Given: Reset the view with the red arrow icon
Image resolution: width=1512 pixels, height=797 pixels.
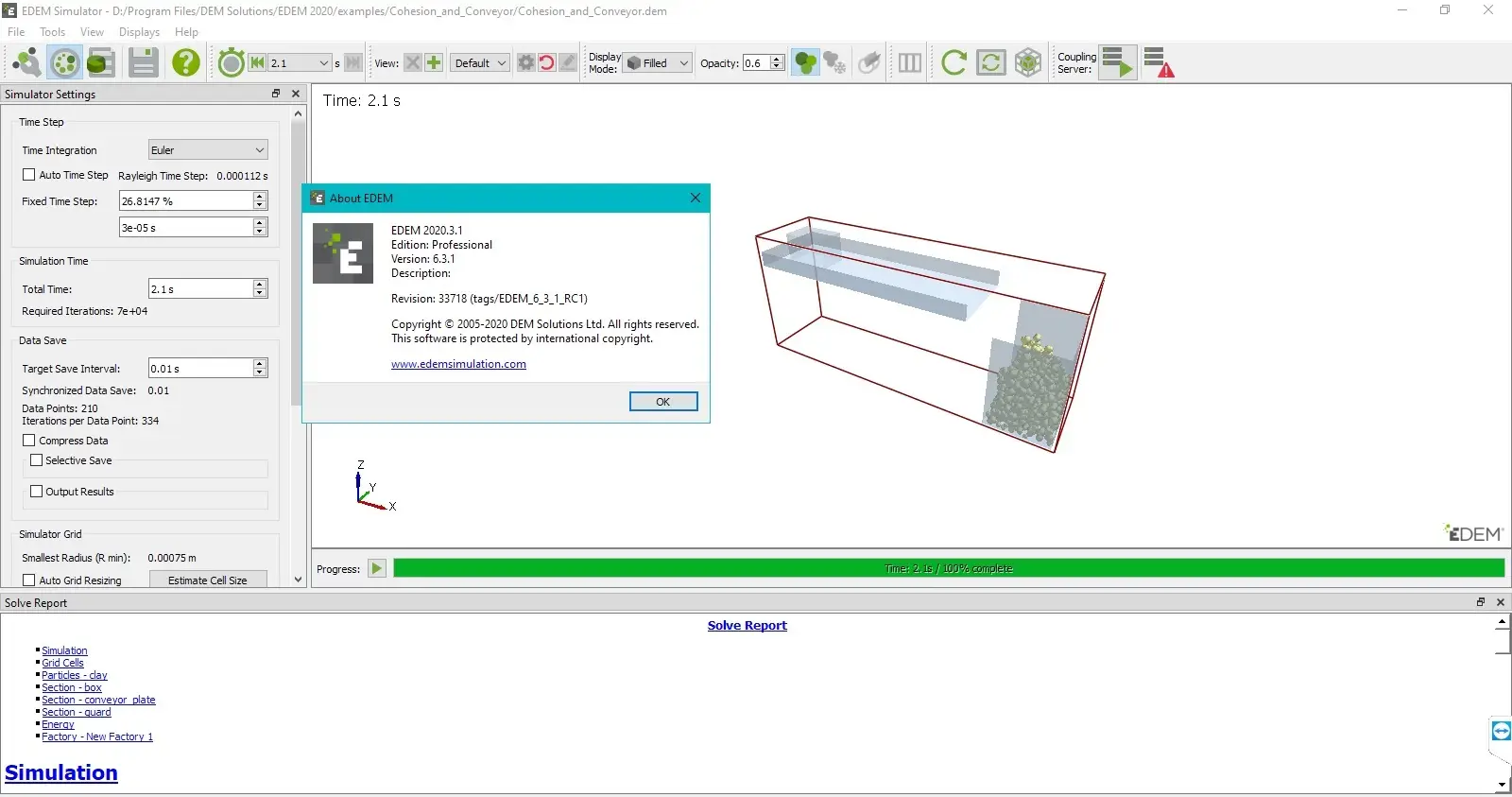Looking at the screenshot, I should coord(546,63).
